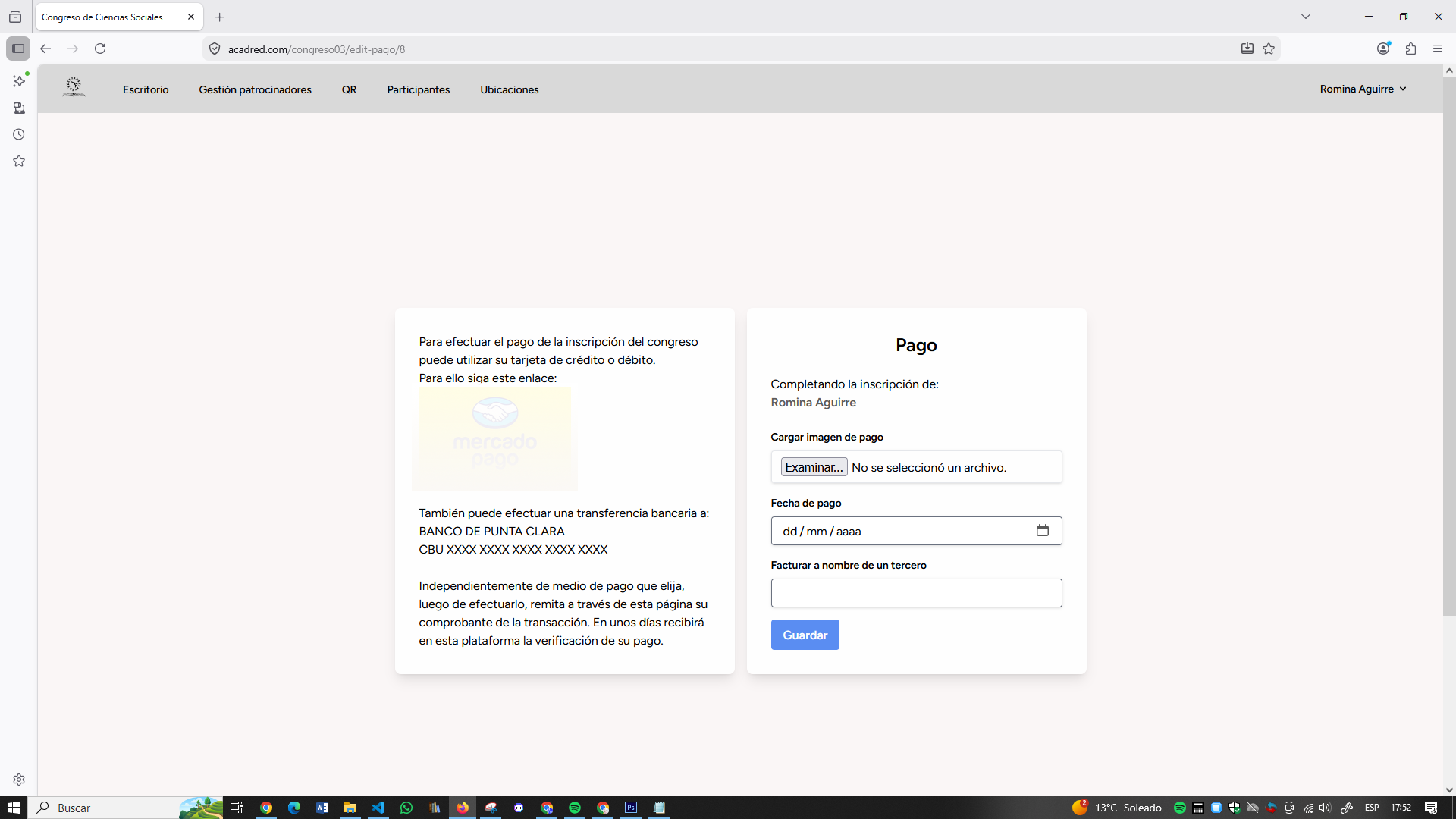
Task: Open Gestión patrocinadores menu
Action: pos(256,89)
